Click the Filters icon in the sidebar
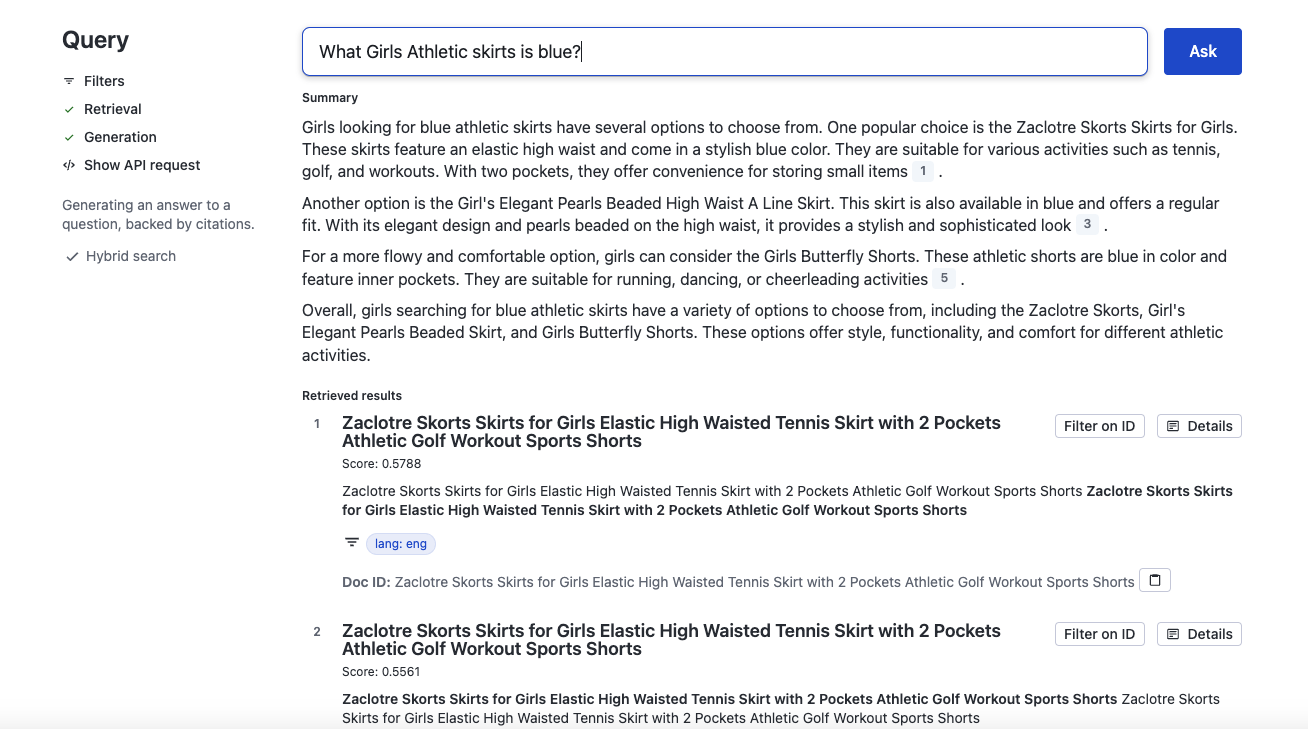The width and height of the screenshot is (1308, 729). (x=69, y=81)
